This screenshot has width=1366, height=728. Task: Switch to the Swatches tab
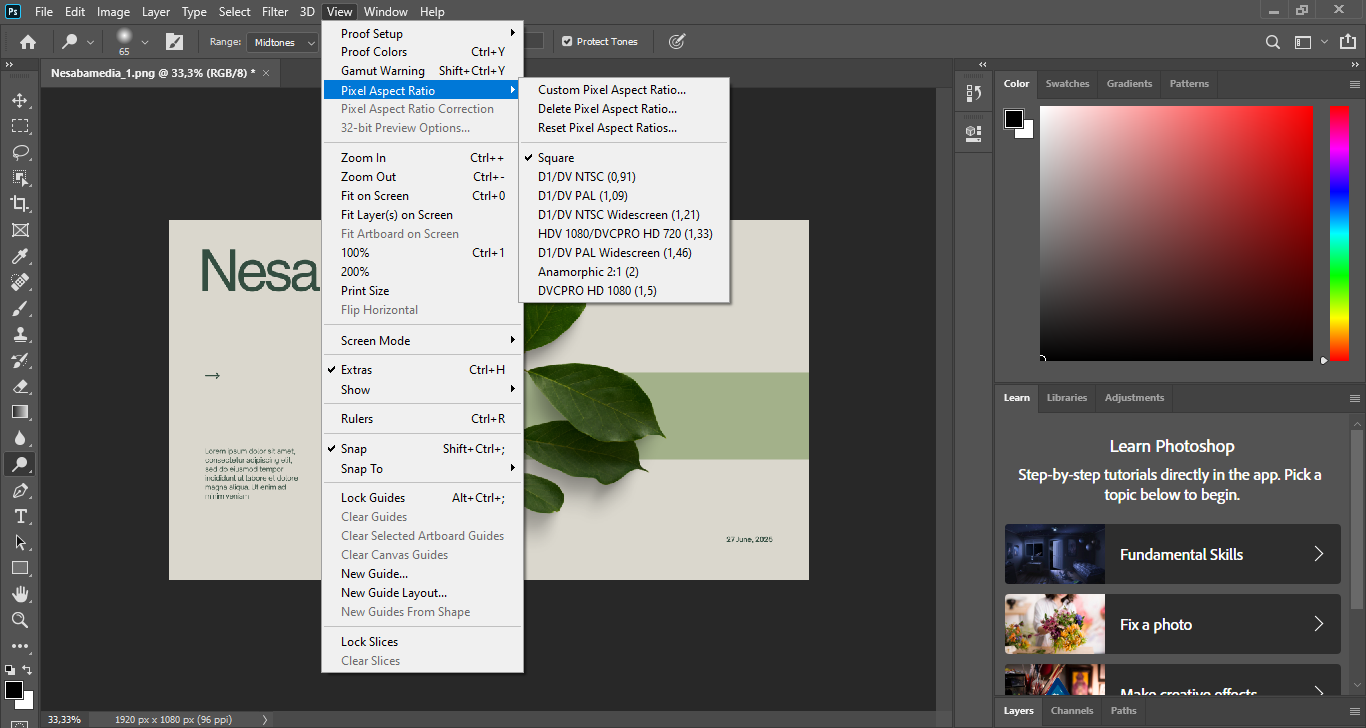coord(1067,84)
